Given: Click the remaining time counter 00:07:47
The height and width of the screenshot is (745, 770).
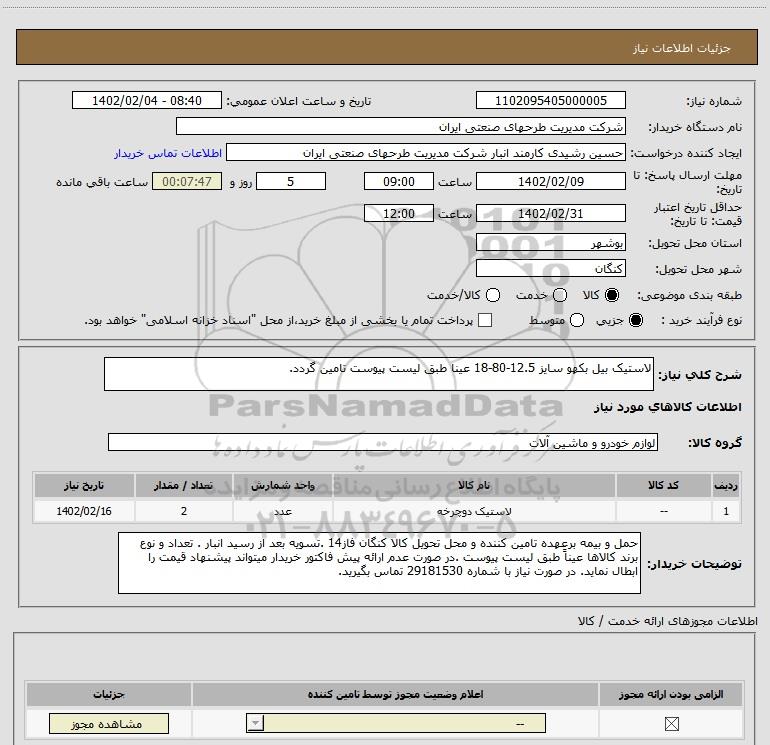Looking at the screenshot, I should 187,181.
